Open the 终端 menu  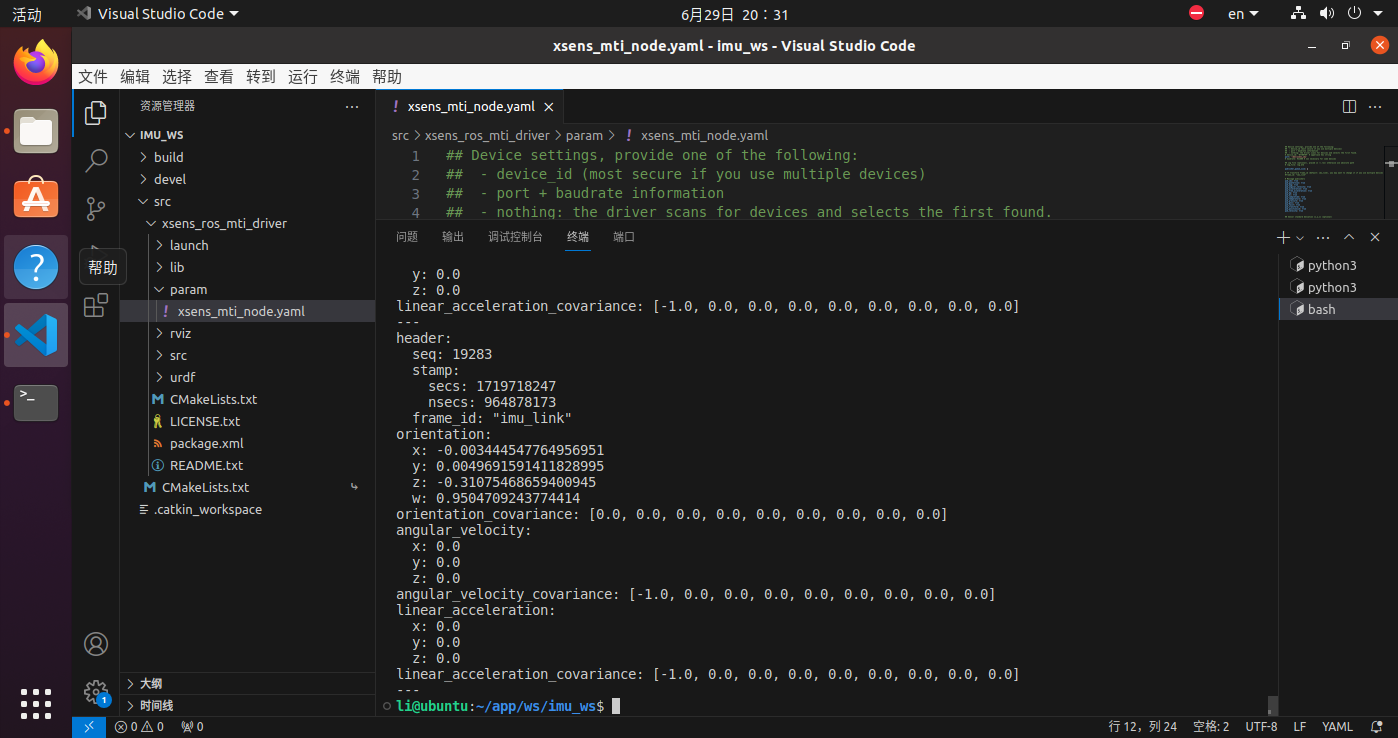point(345,77)
